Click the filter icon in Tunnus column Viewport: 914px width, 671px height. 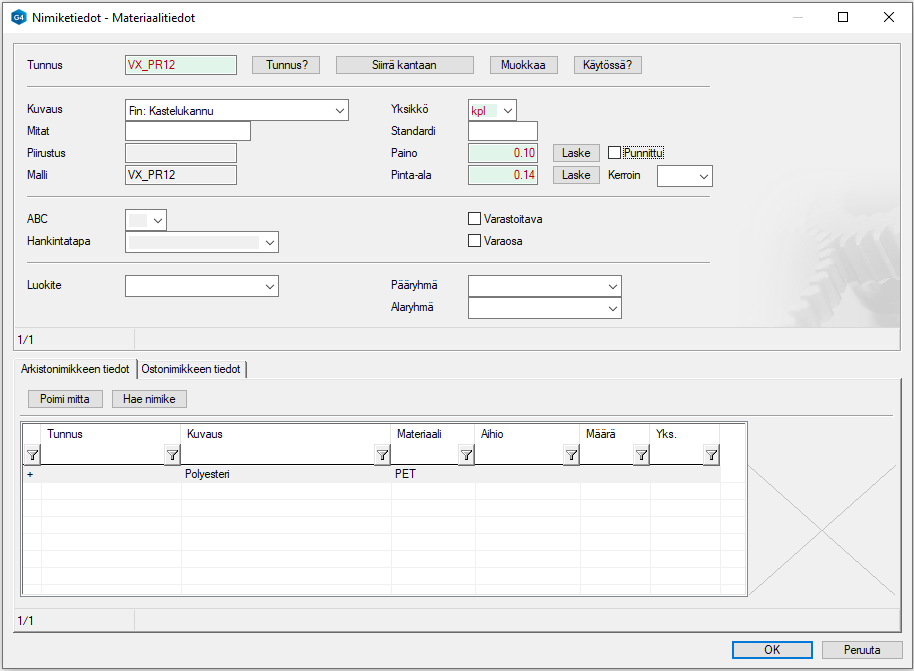click(x=171, y=455)
